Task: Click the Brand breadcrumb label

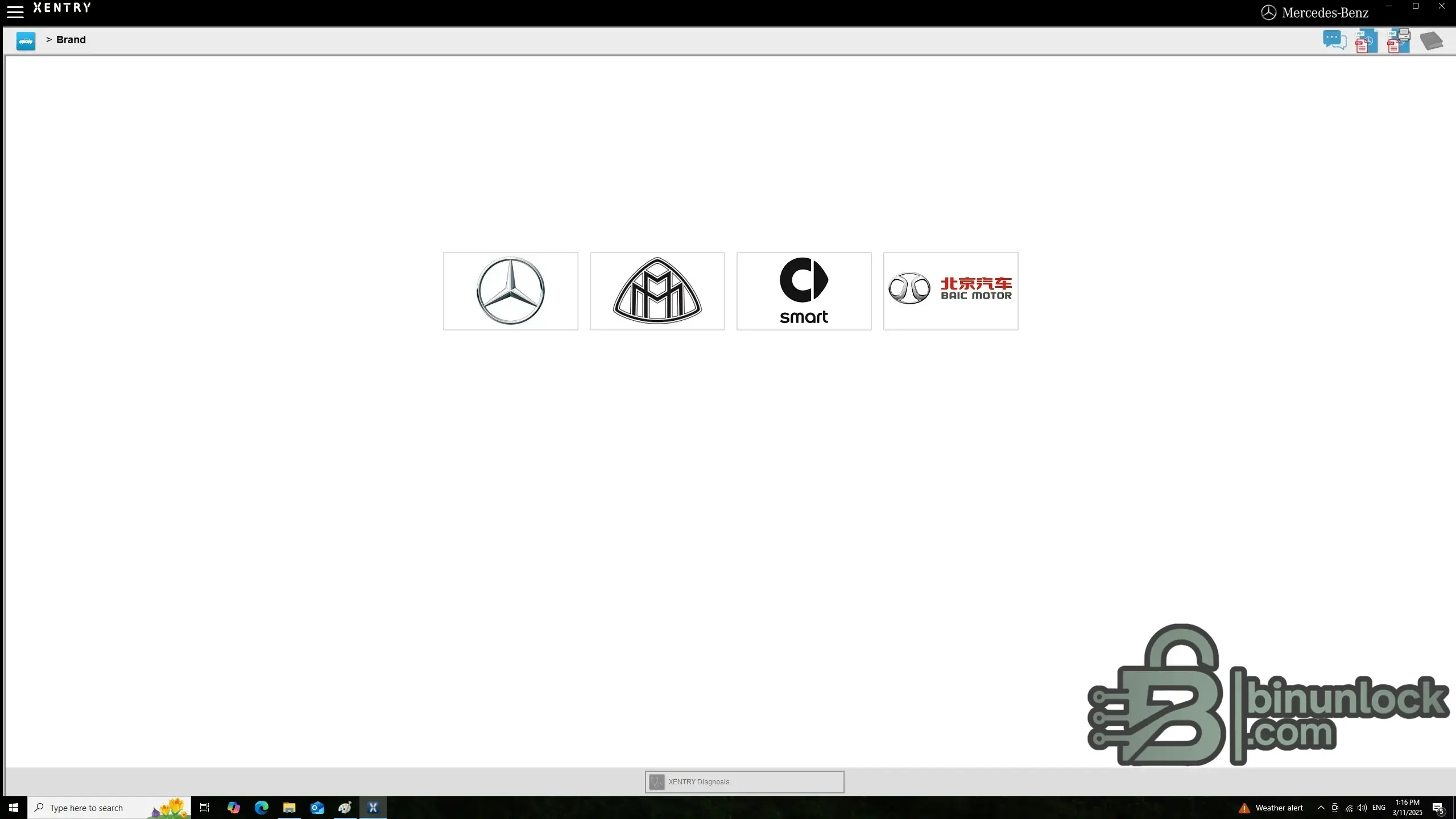Action: click(71, 40)
